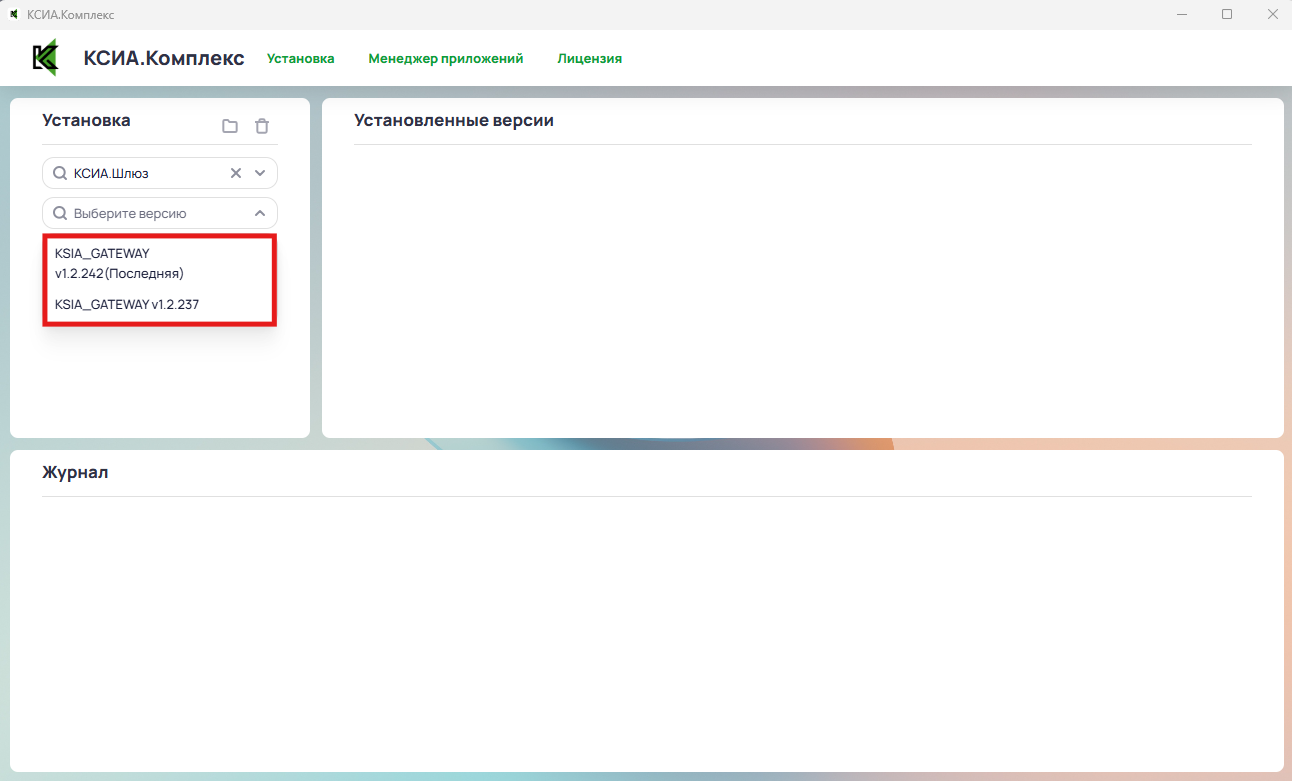Click the magnifier icon in version field

(60, 213)
